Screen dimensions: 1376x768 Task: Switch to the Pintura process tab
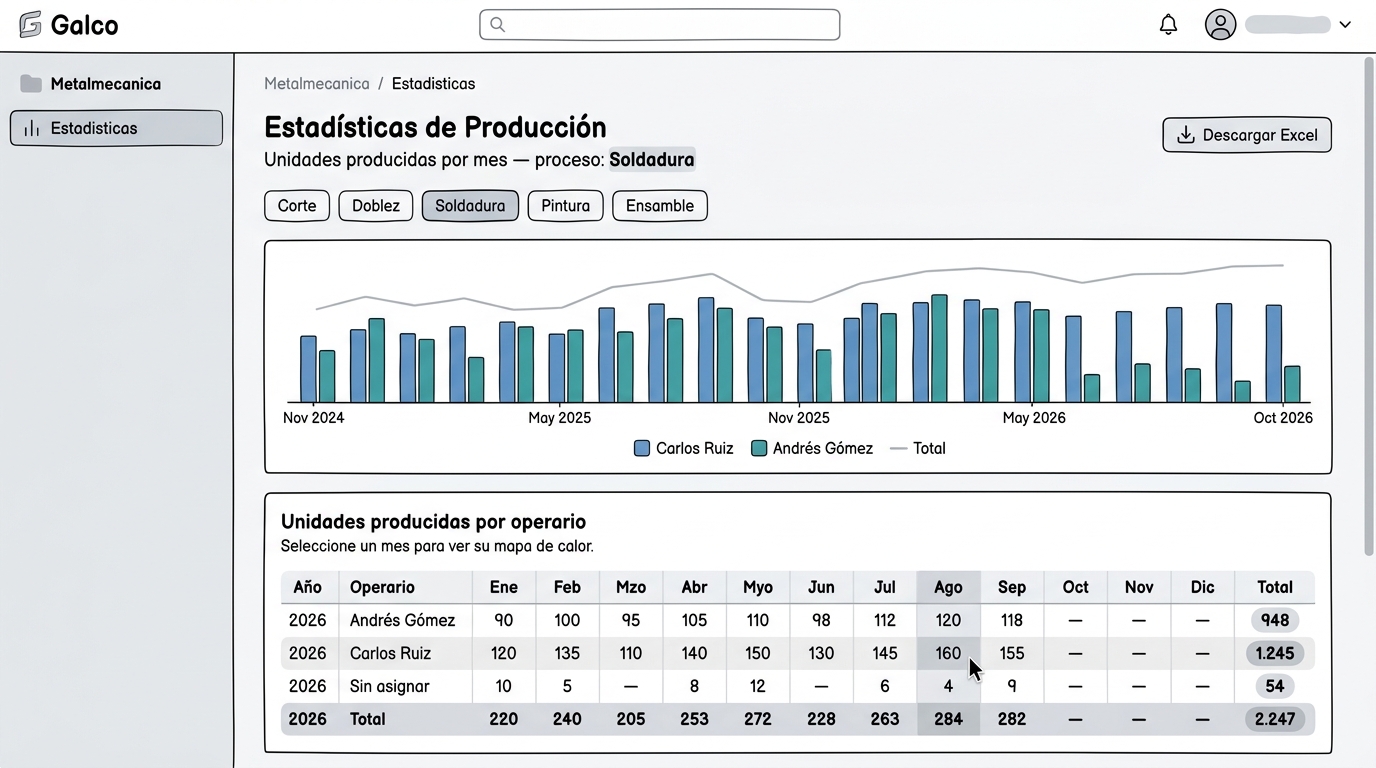(565, 206)
